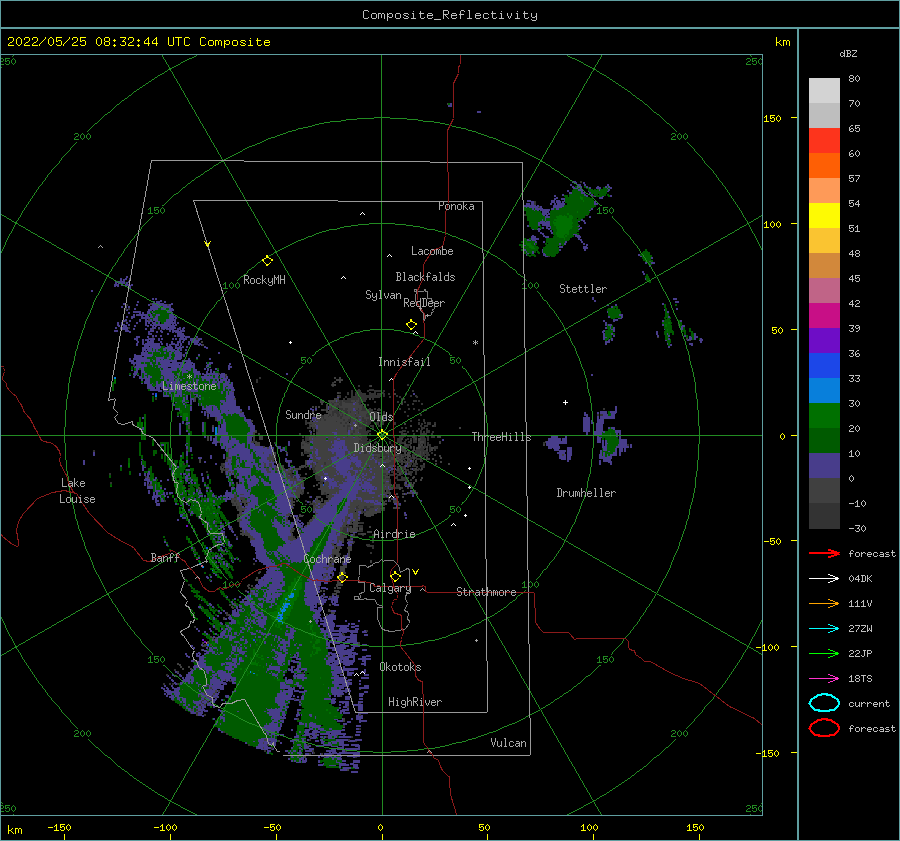This screenshot has height=841, width=900.
Task: Click the yellow diamond marker below Cochrane
Action: (x=343, y=577)
